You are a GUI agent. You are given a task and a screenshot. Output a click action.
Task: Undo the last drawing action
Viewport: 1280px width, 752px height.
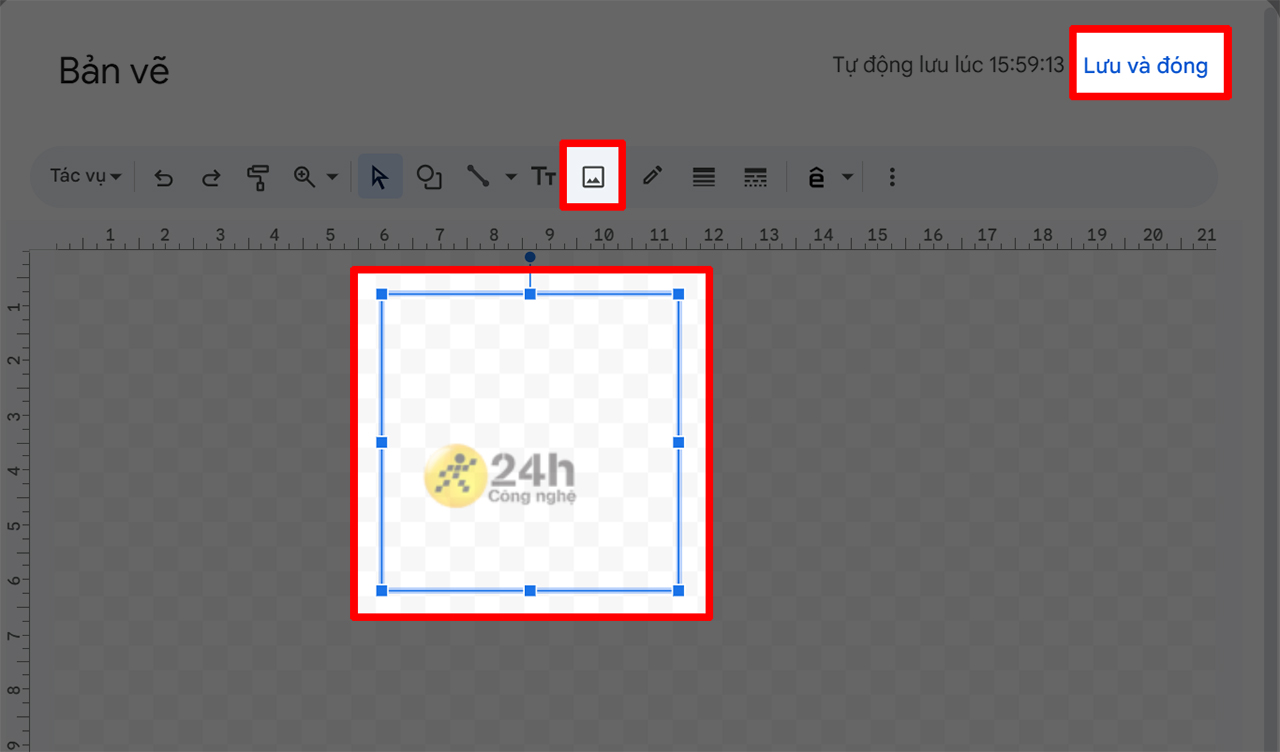(164, 178)
